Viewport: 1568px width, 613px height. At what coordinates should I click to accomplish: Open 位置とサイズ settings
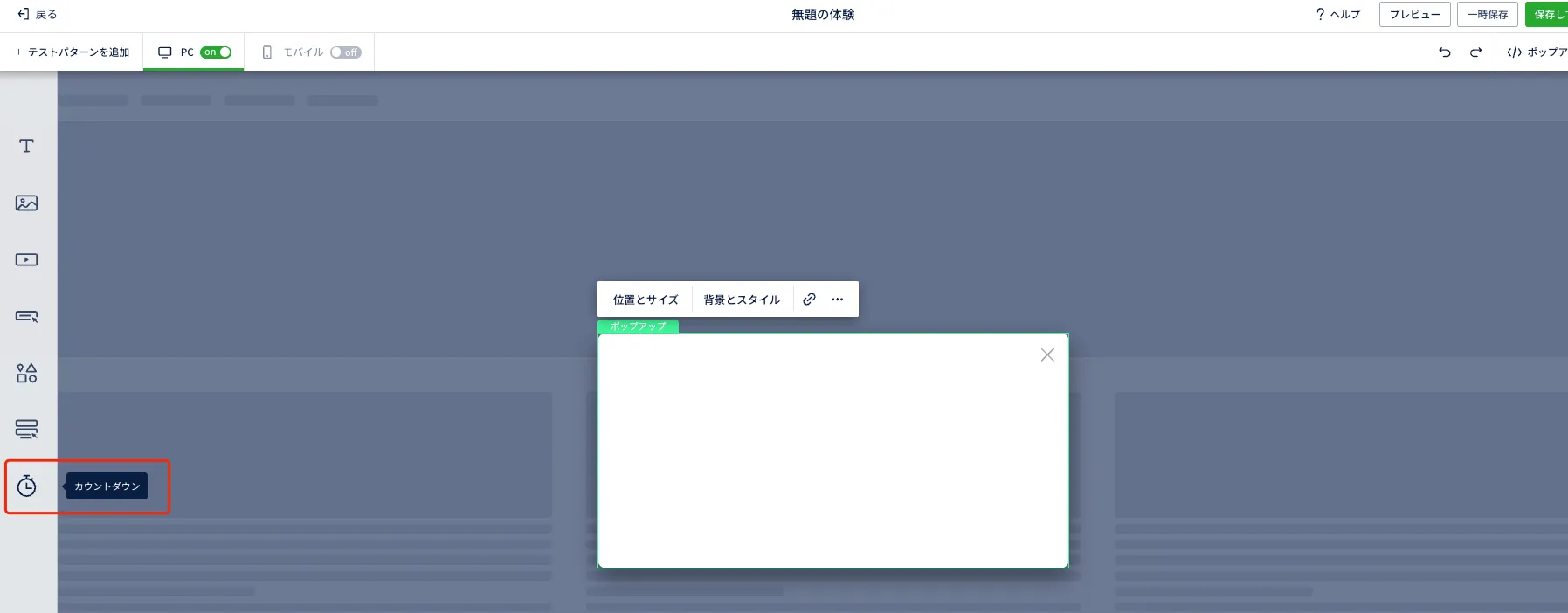646,300
